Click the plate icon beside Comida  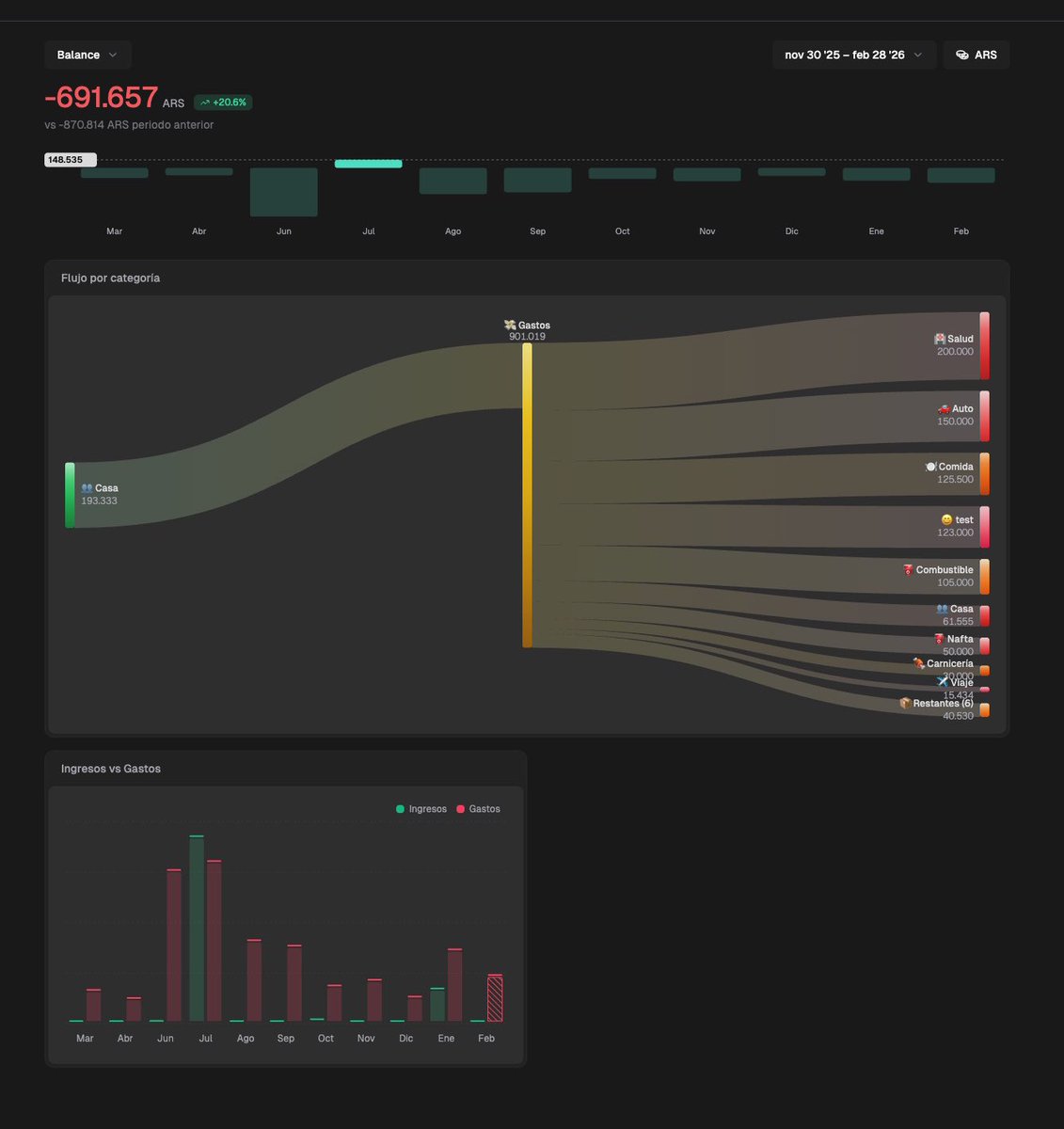pos(930,467)
